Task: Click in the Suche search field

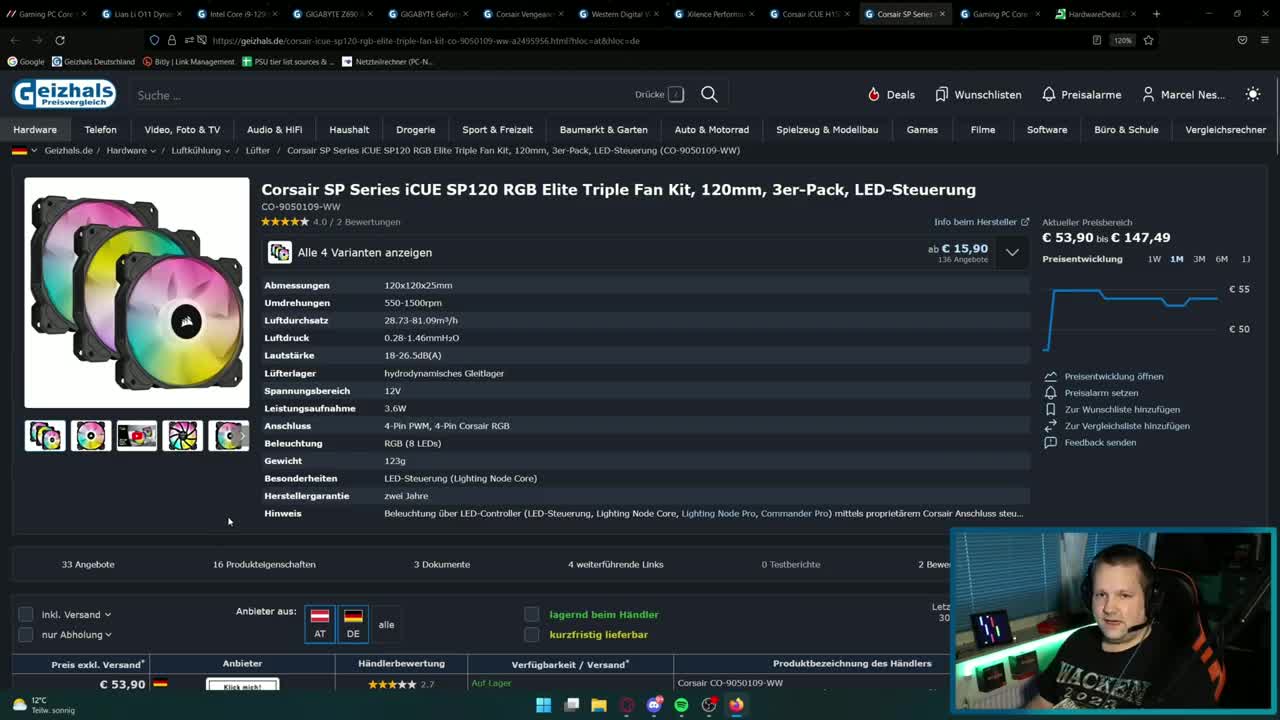Action: pyautogui.click(x=380, y=95)
